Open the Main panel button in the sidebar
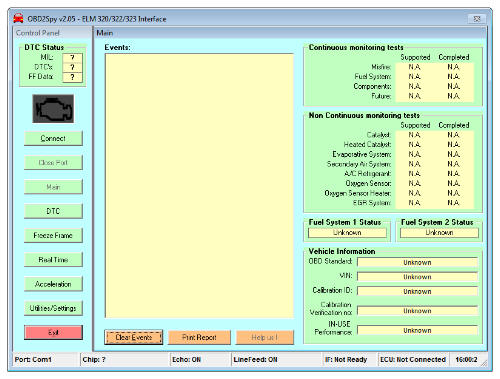 (x=53, y=187)
